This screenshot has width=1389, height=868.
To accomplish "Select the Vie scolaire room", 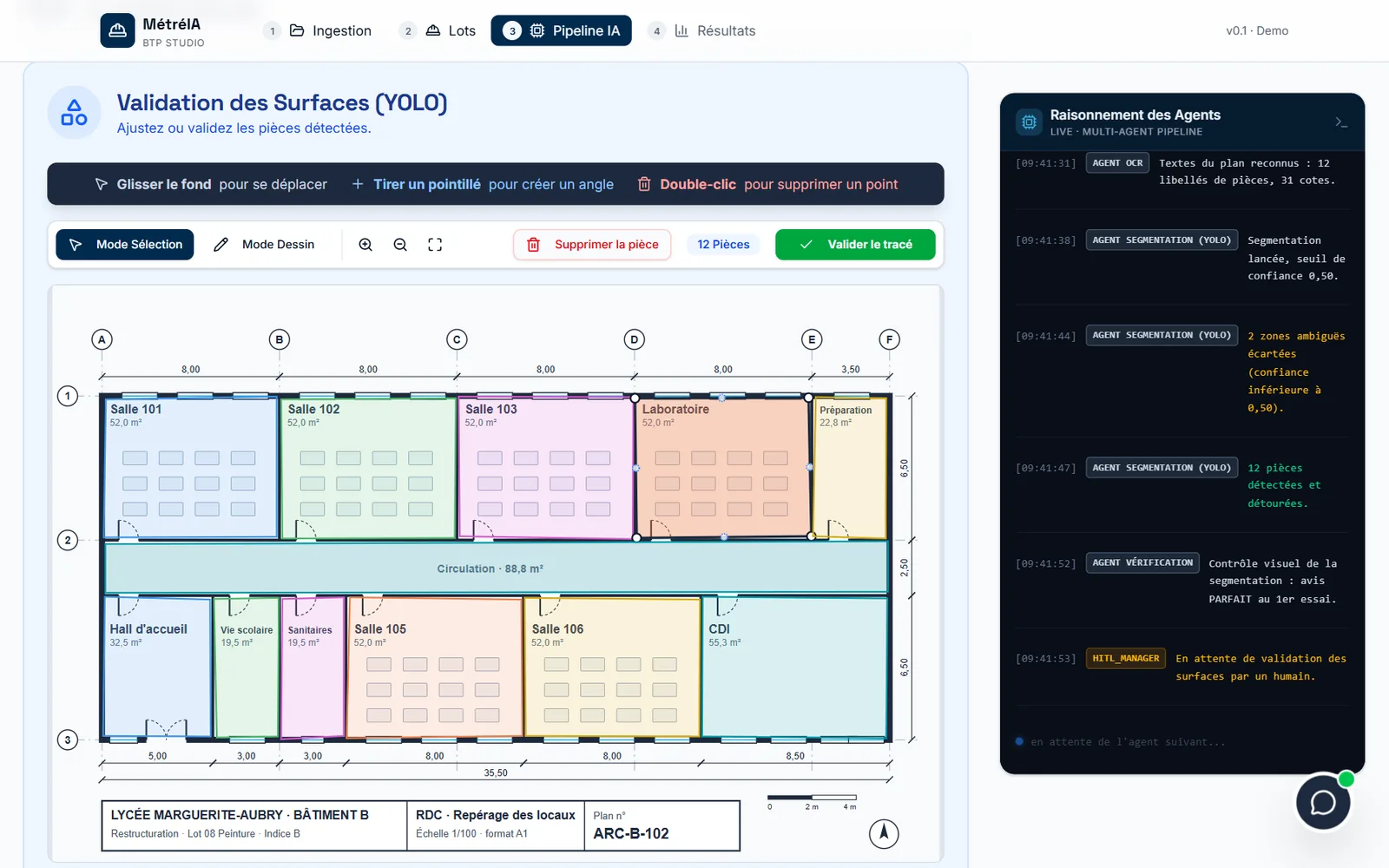I will (247, 667).
